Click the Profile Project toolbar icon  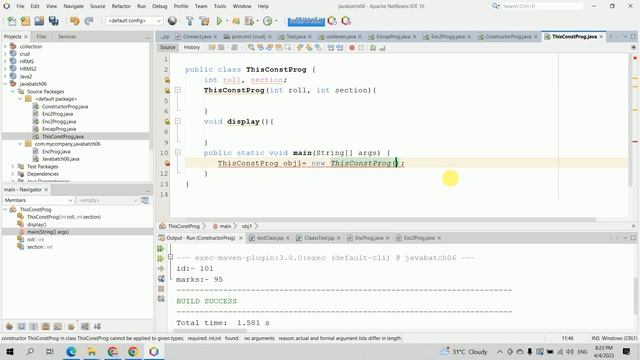(x=268, y=21)
